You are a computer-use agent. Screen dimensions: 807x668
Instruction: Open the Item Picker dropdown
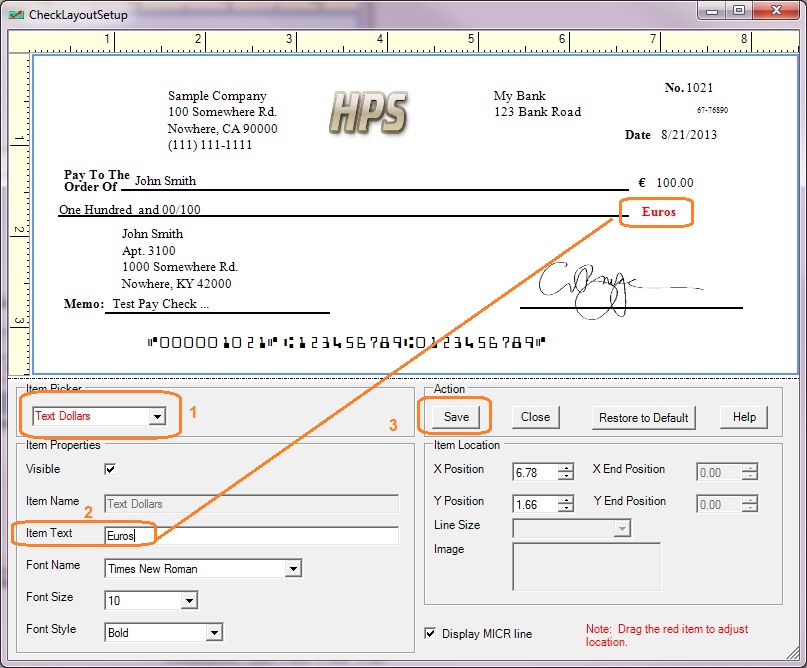[157, 417]
